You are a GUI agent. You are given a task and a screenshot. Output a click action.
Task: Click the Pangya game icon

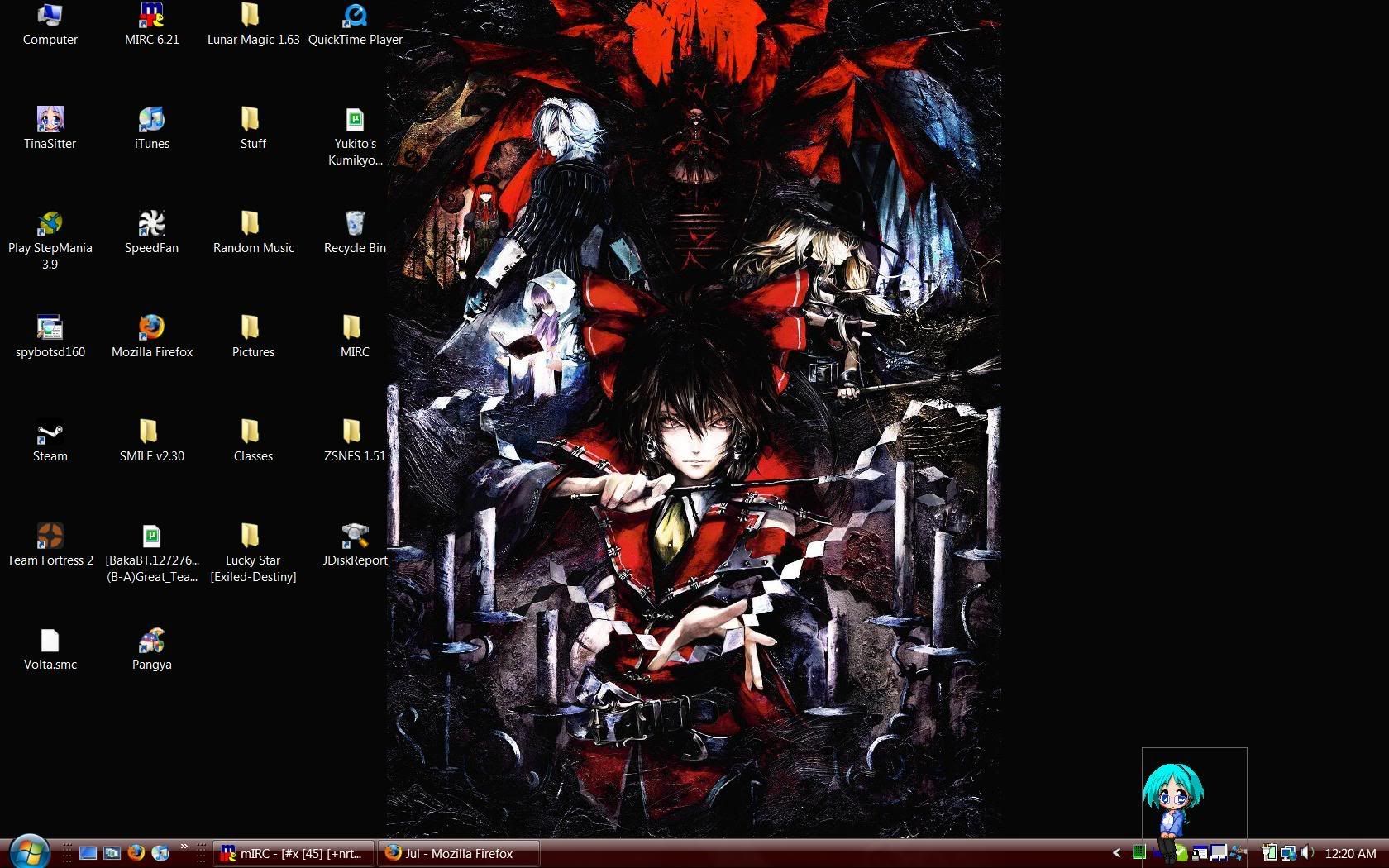coord(151,641)
